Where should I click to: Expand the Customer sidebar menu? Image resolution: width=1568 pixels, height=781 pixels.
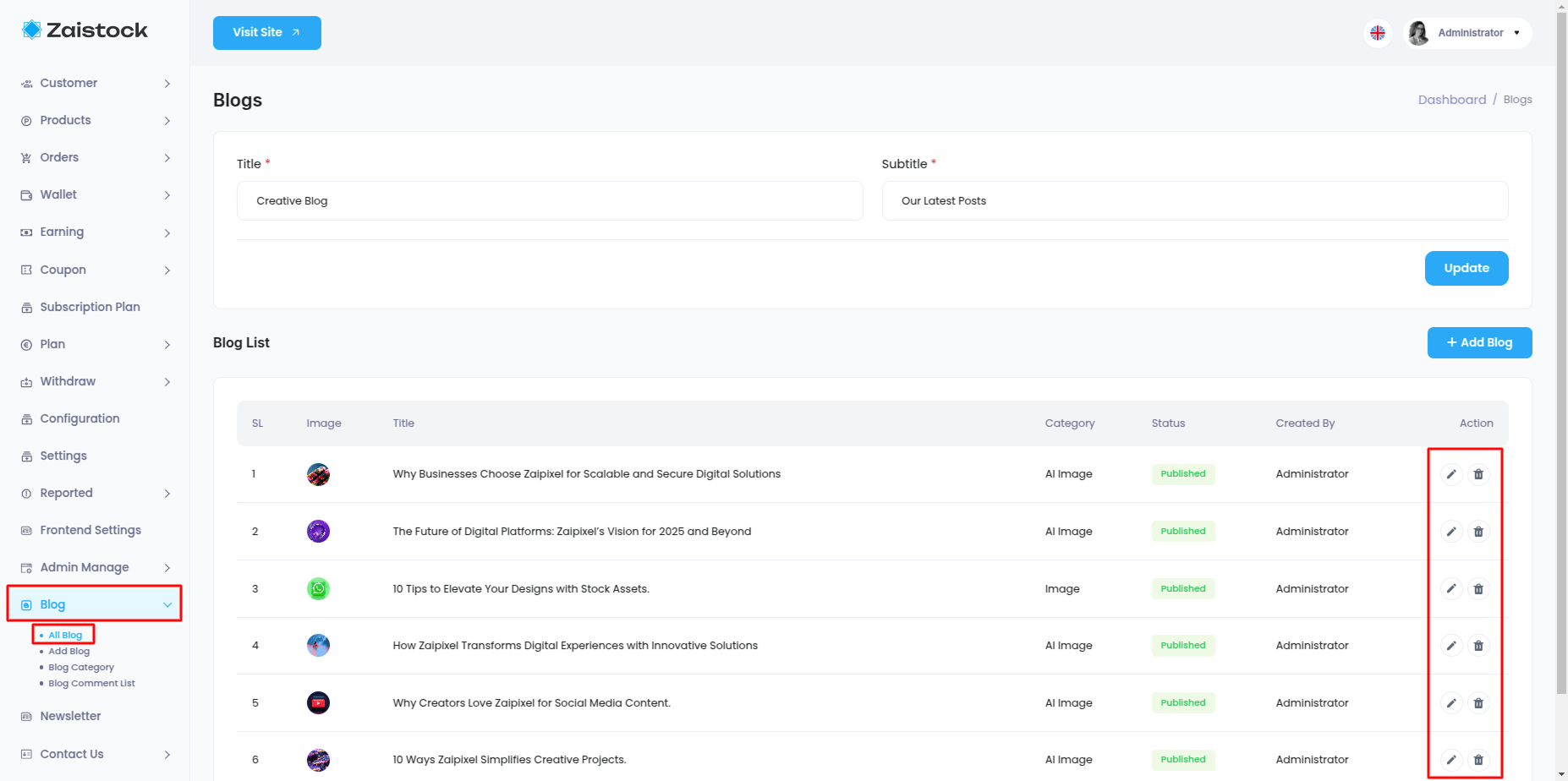95,83
